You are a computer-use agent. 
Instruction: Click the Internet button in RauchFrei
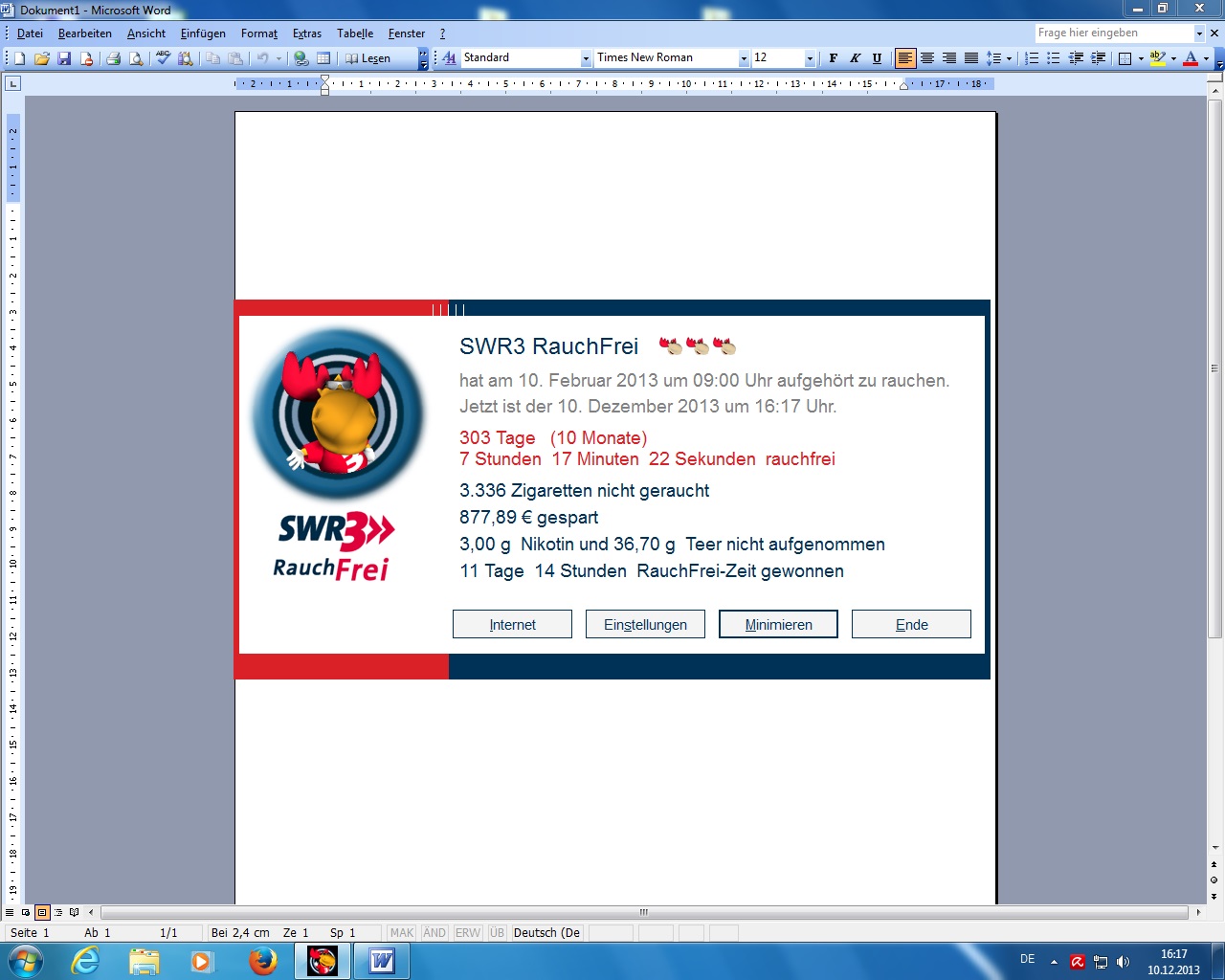[x=512, y=624]
